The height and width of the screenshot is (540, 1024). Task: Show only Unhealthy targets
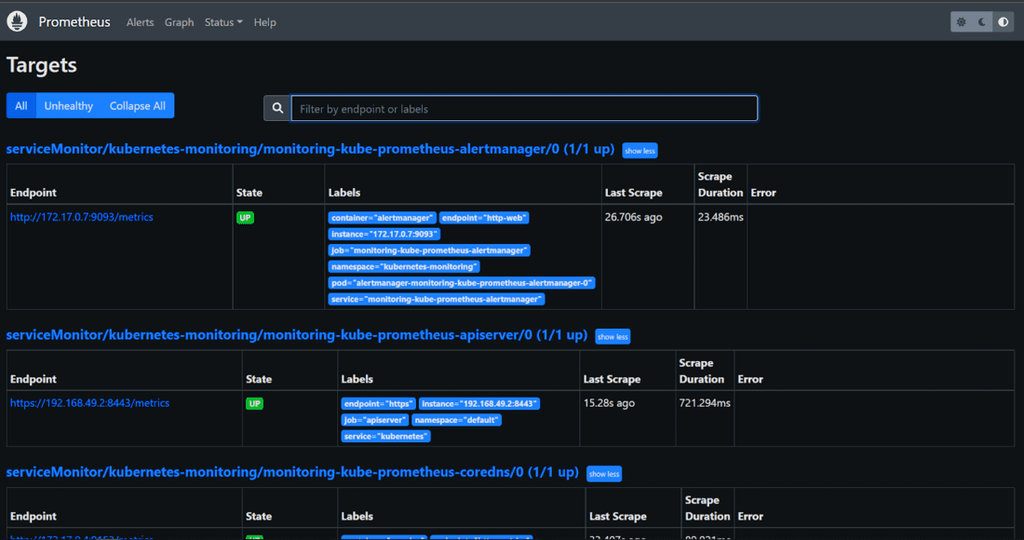point(69,106)
